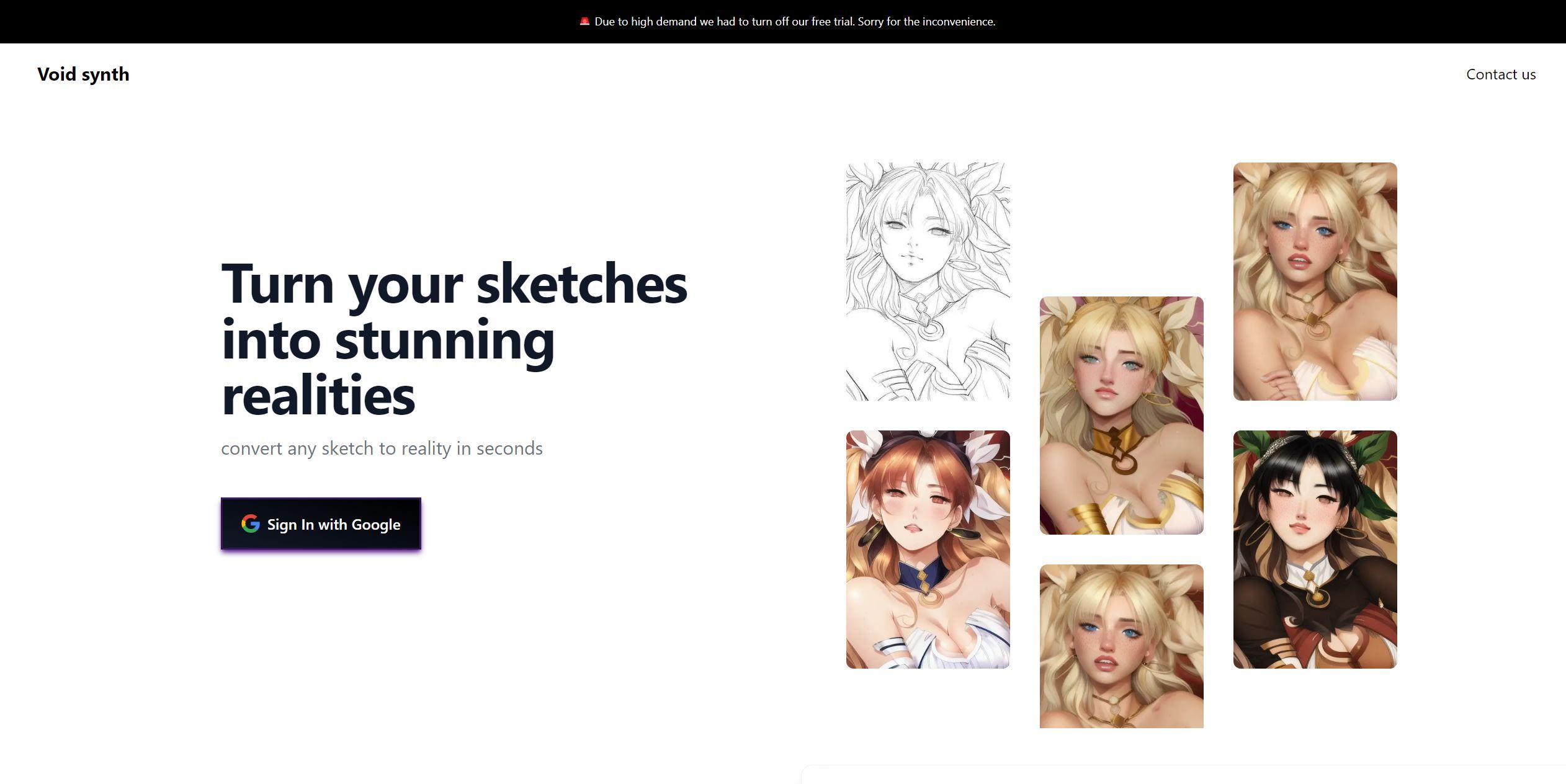The image size is (1566, 784).
Task: Open the black-and-white line sketch thumbnail
Action: [928, 281]
